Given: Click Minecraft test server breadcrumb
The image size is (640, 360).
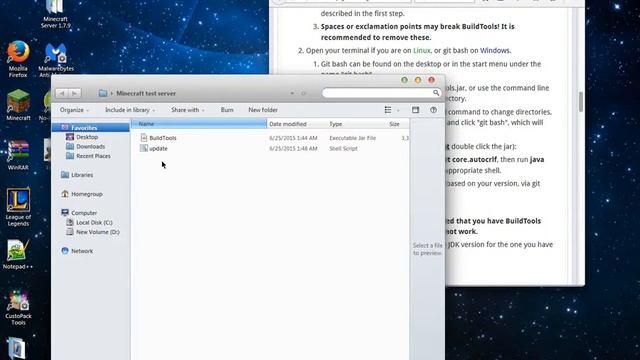Looking at the screenshot, I should point(146,93).
